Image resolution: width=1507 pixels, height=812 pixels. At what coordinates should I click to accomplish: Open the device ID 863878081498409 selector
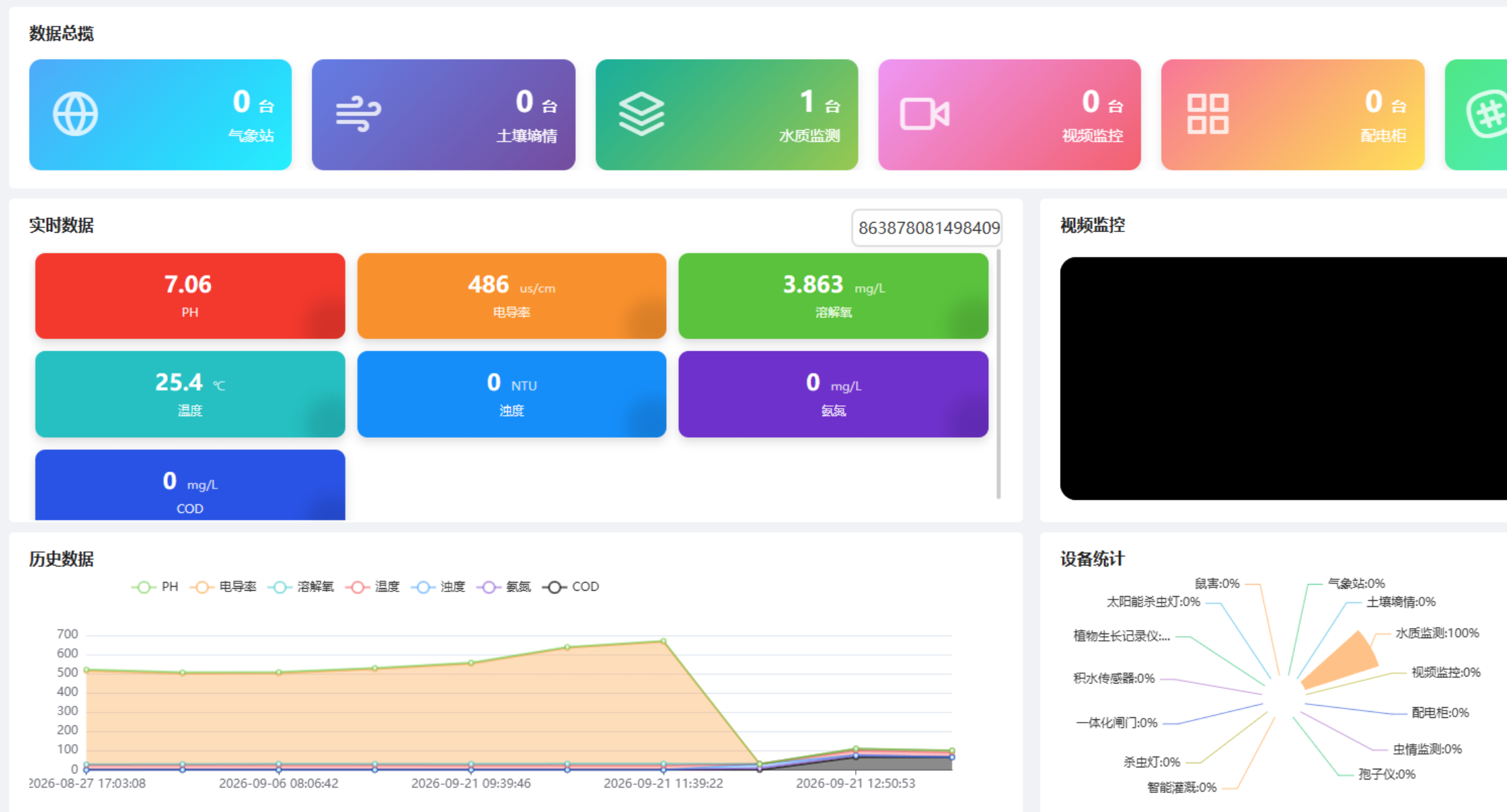tap(927, 227)
